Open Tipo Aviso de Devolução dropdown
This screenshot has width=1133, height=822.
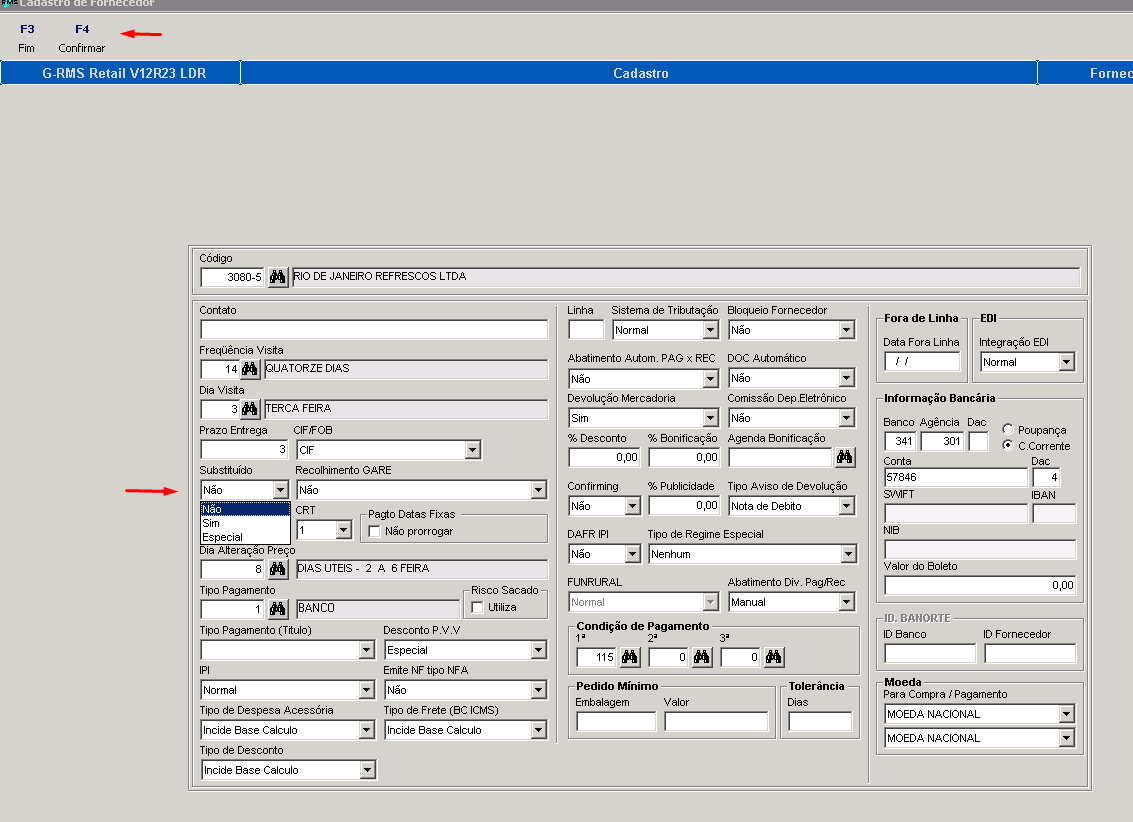[x=847, y=506]
